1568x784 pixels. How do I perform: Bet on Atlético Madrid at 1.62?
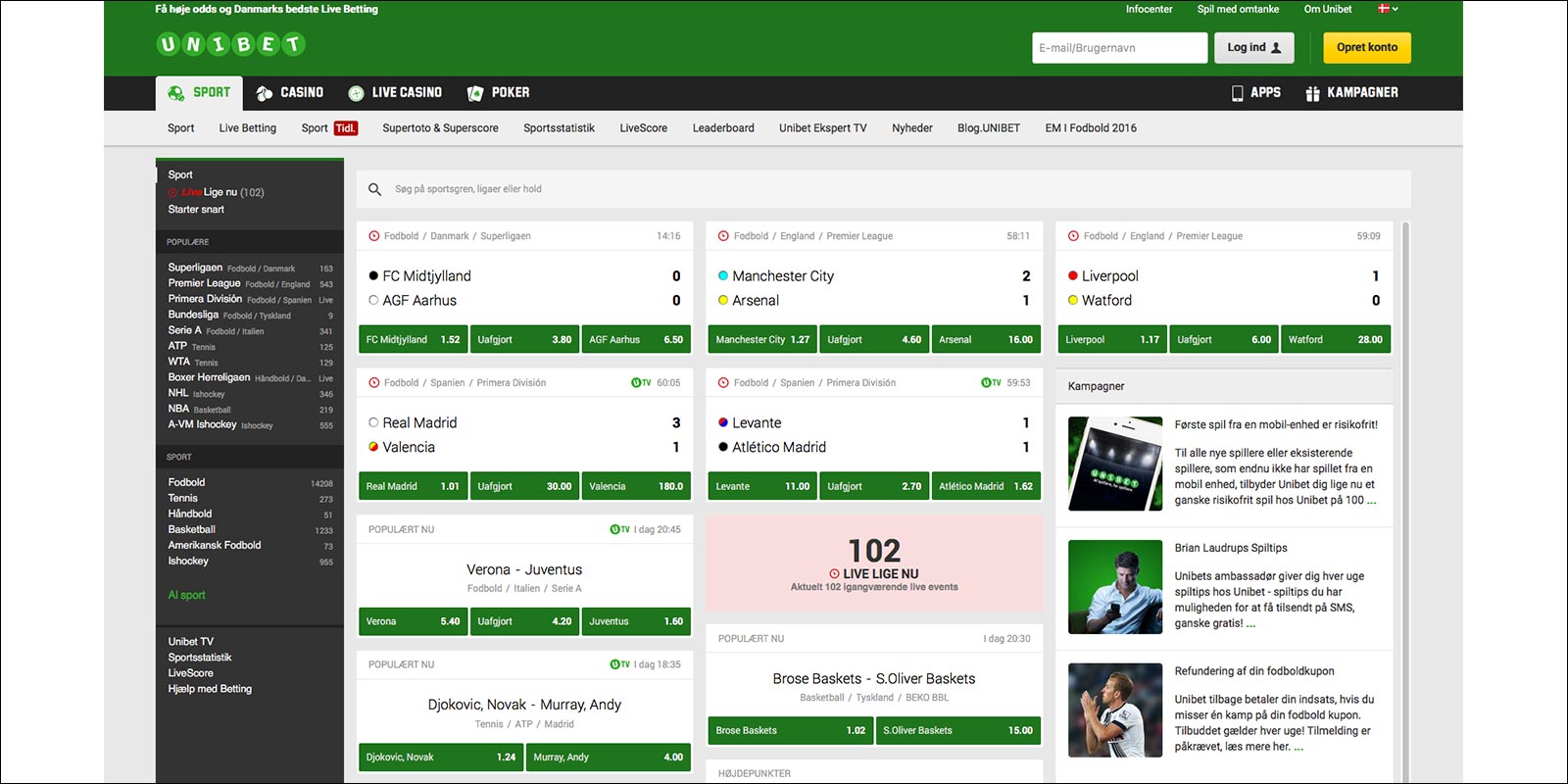[x=986, y=487]
